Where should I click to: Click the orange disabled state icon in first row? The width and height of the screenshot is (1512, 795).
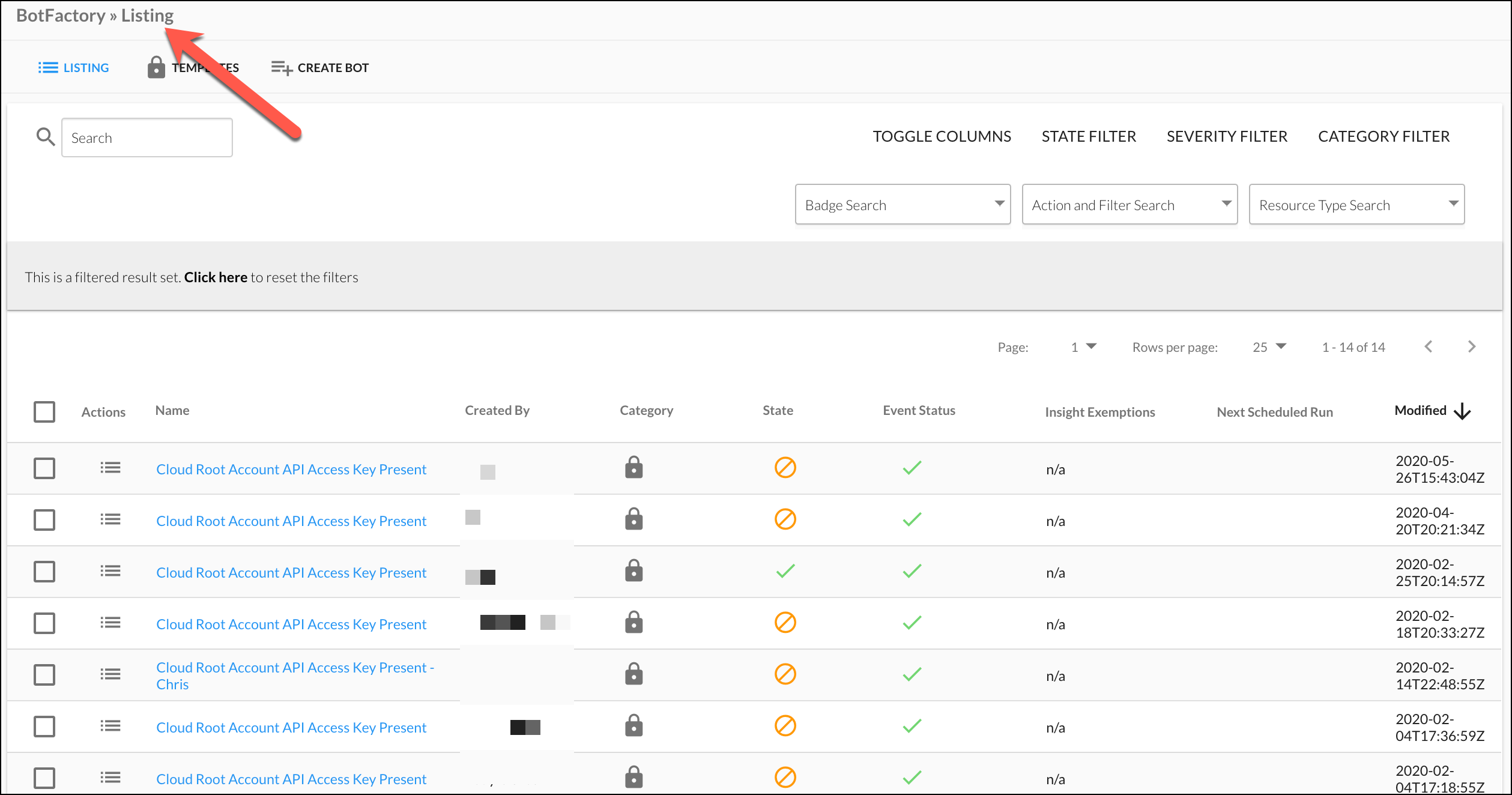coord(785,468)
